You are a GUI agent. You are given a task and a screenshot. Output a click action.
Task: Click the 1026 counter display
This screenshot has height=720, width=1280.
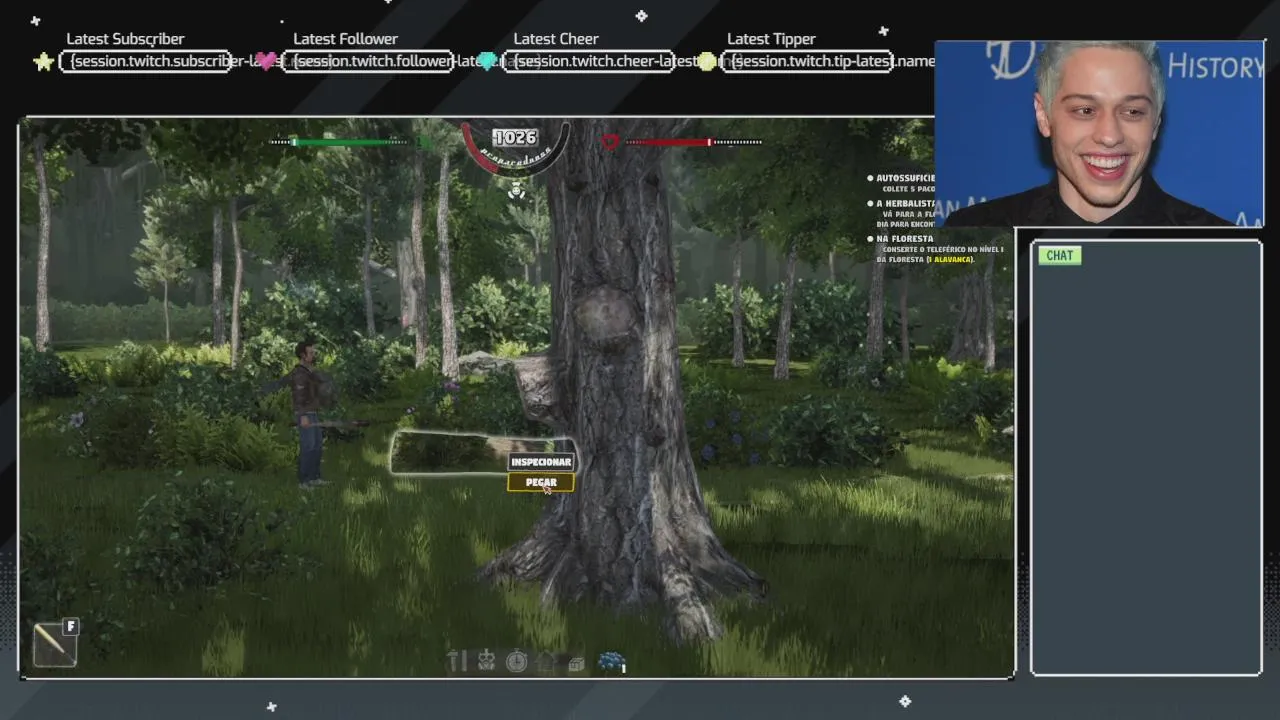516,137
